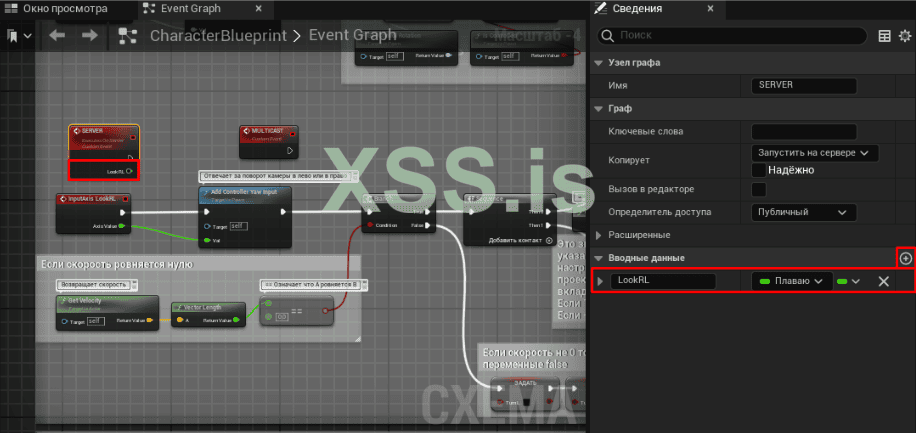Open the property matrix table icon
916x433 pixels.
click(885, 36)
